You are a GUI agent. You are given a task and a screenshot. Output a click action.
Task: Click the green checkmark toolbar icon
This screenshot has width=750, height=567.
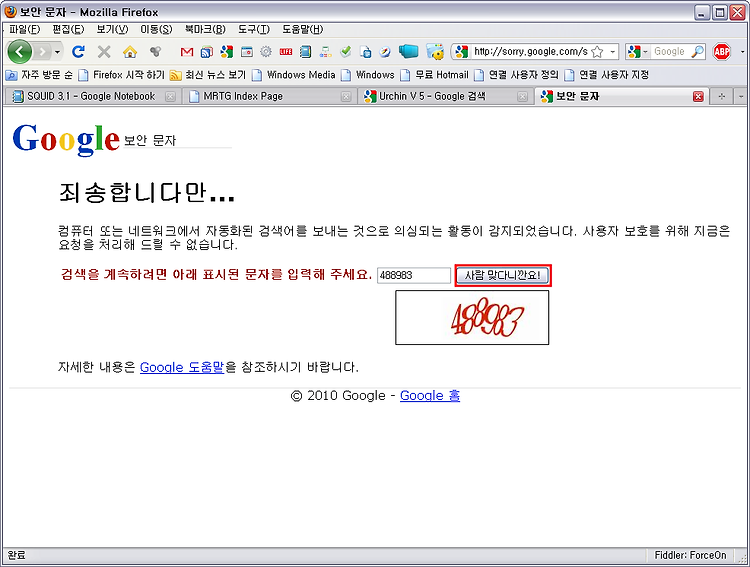coord(345,51)
